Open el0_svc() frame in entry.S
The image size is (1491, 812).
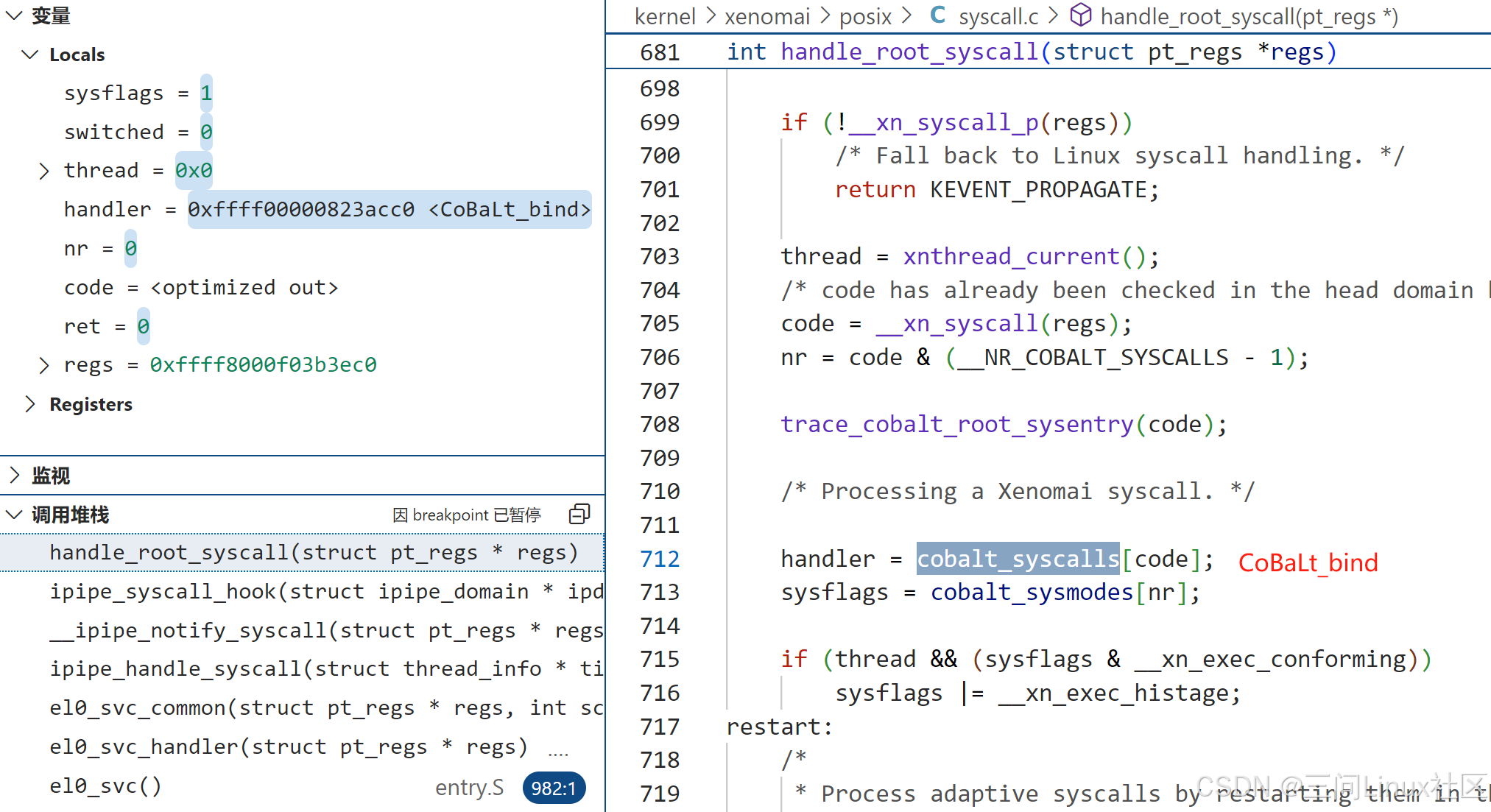click(105, 786)
